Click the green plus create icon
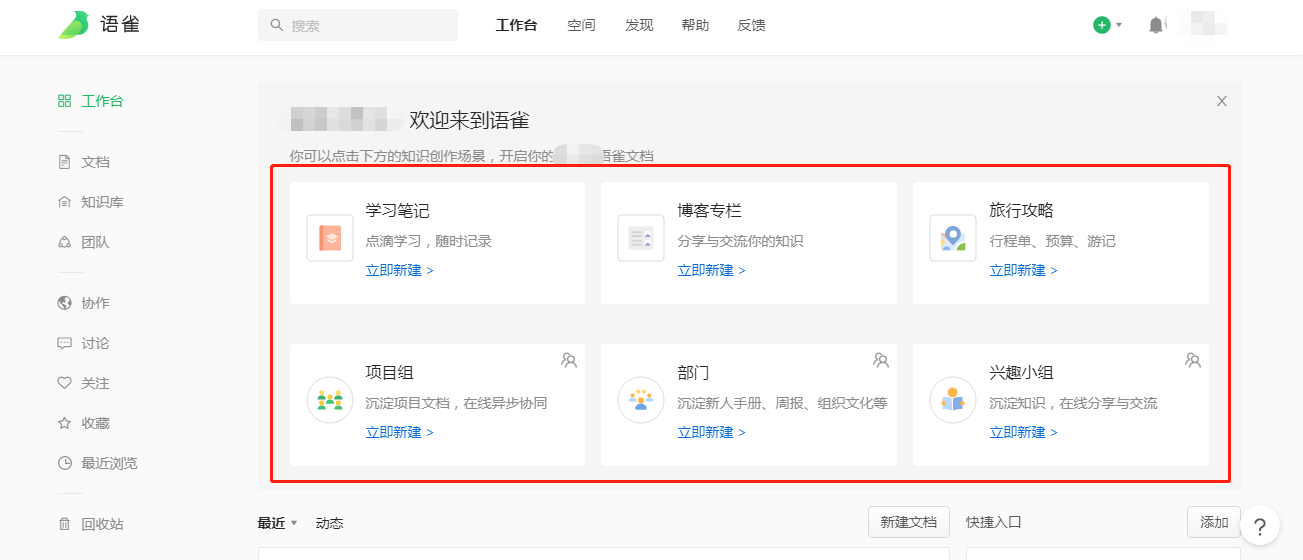 [1101, 25]
